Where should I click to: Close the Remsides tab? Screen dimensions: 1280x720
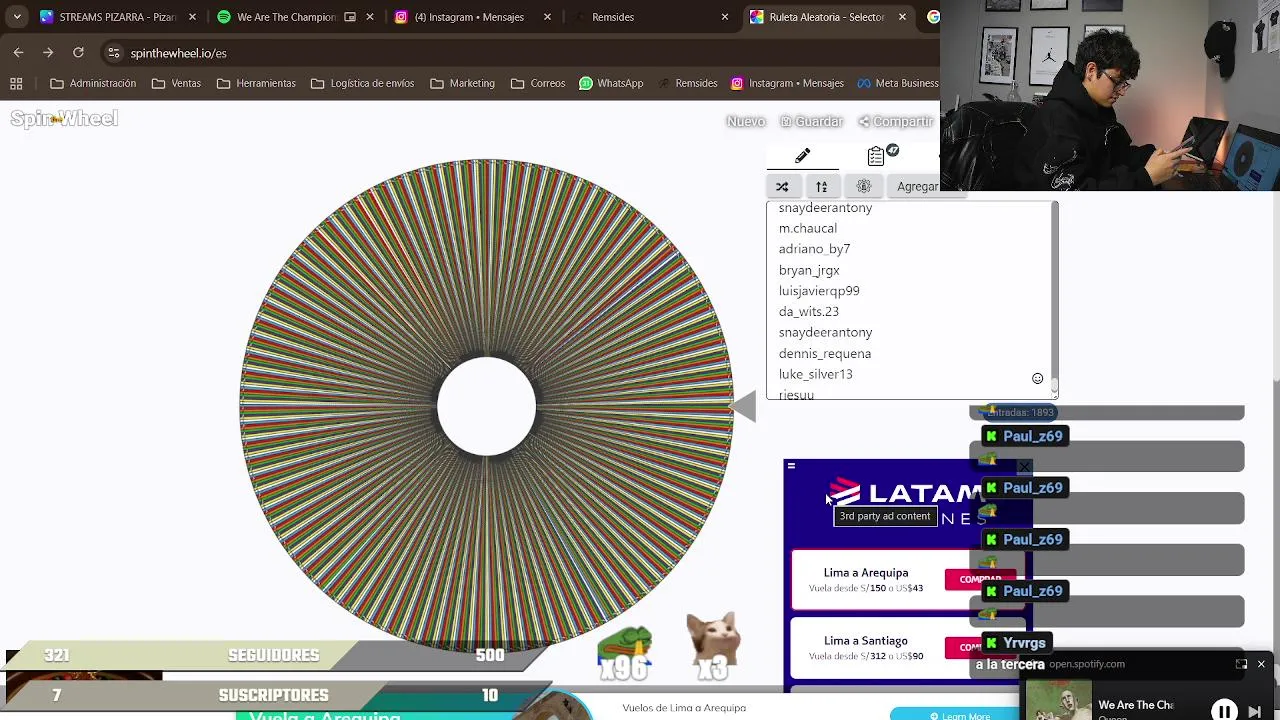coord(725,17)
